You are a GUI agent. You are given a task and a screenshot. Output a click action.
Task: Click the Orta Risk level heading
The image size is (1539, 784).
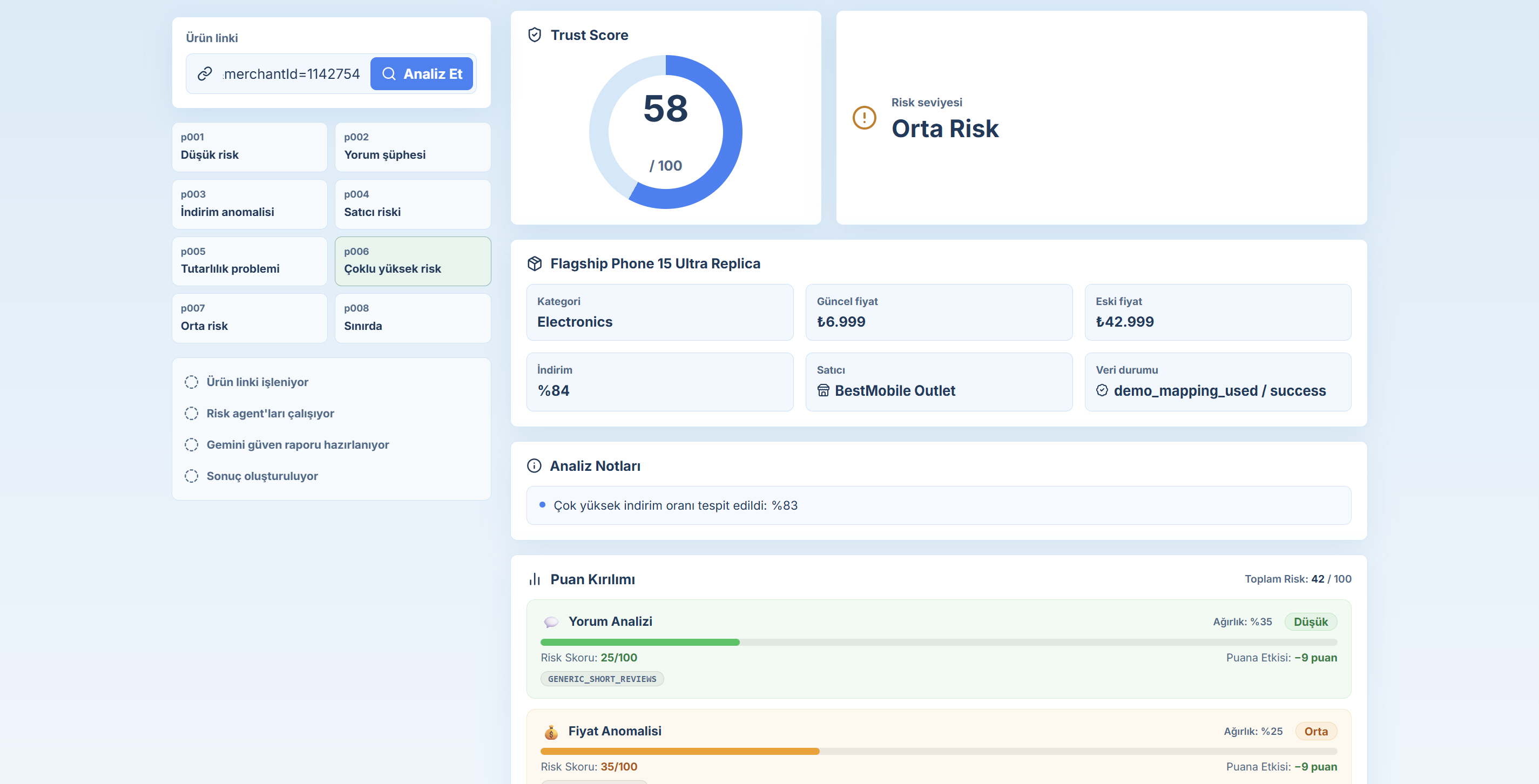click(945, 129)
